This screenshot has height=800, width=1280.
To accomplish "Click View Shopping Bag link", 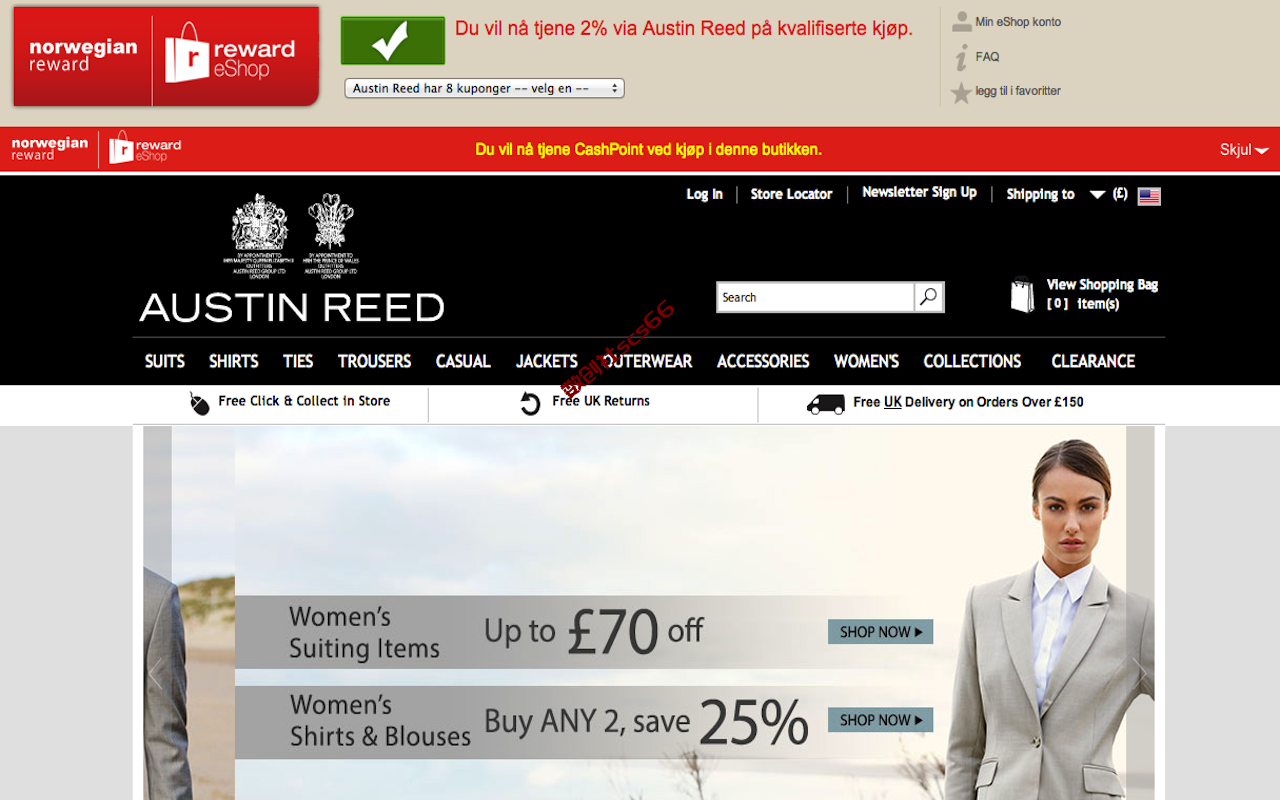I will pyautogui.click(x=1102, y=285).
